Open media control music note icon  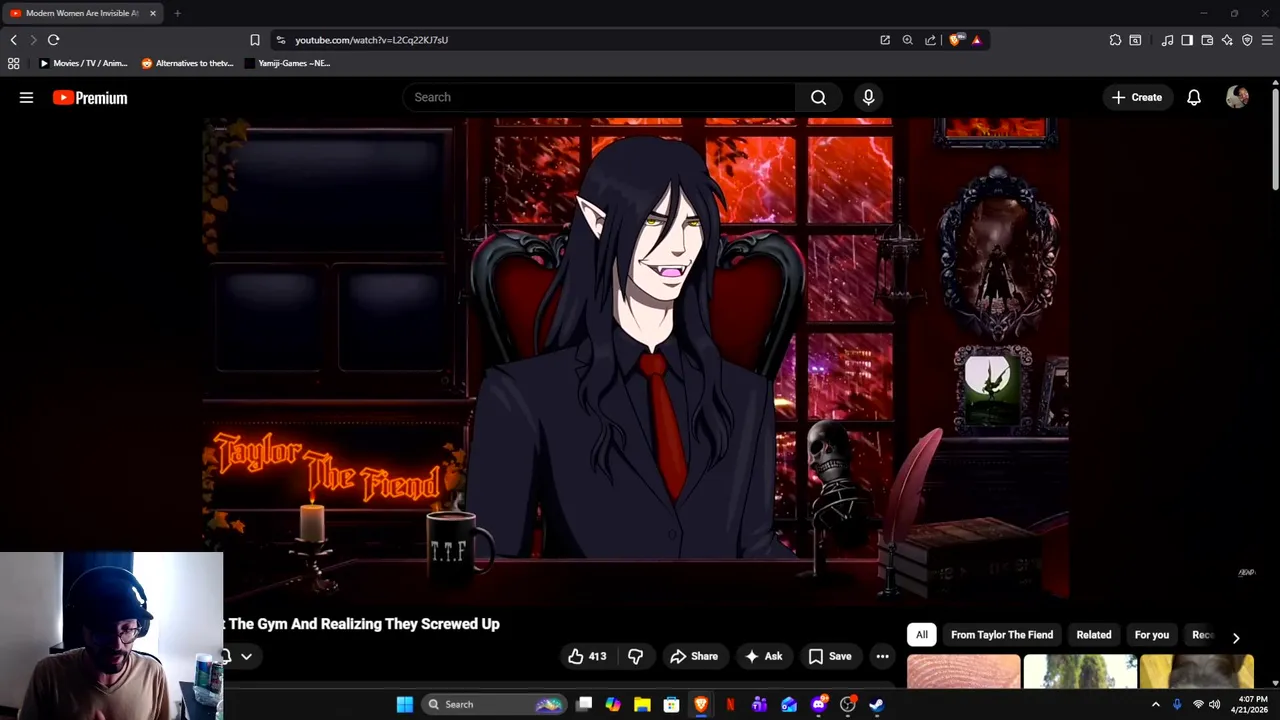pos(1167,40)
